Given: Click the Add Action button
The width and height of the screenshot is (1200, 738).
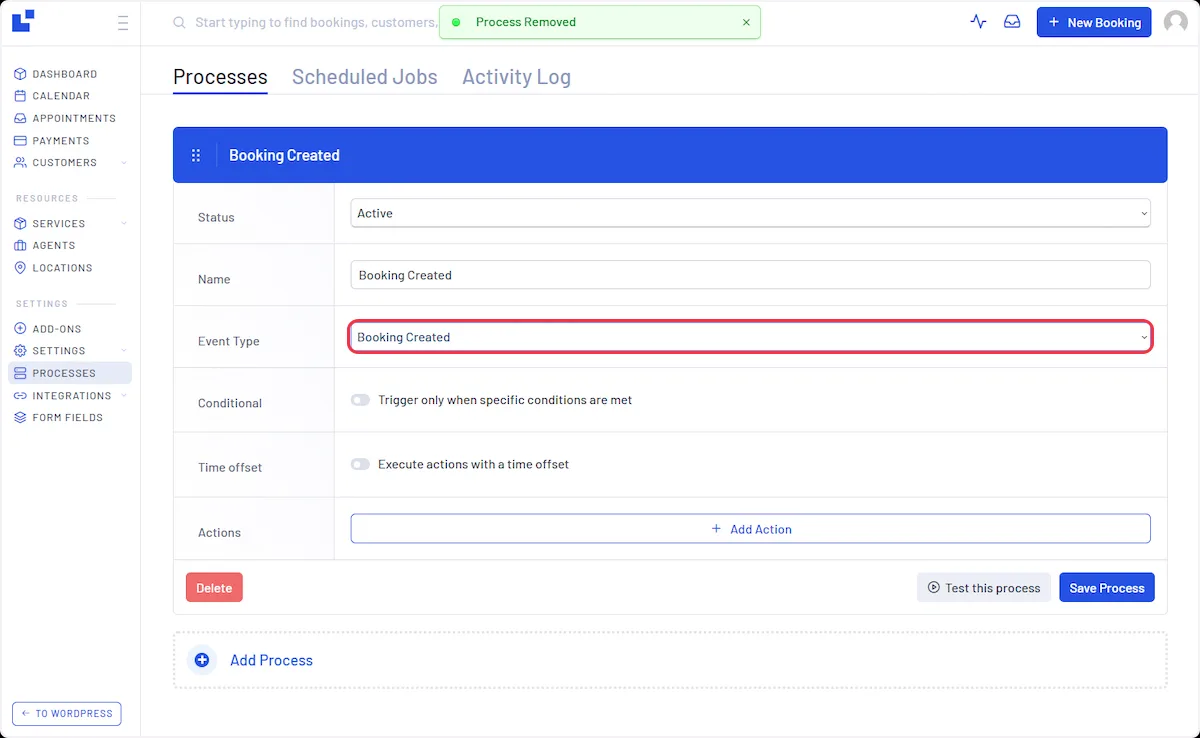Looking at the screenshot, I should [x=750, y=529].
